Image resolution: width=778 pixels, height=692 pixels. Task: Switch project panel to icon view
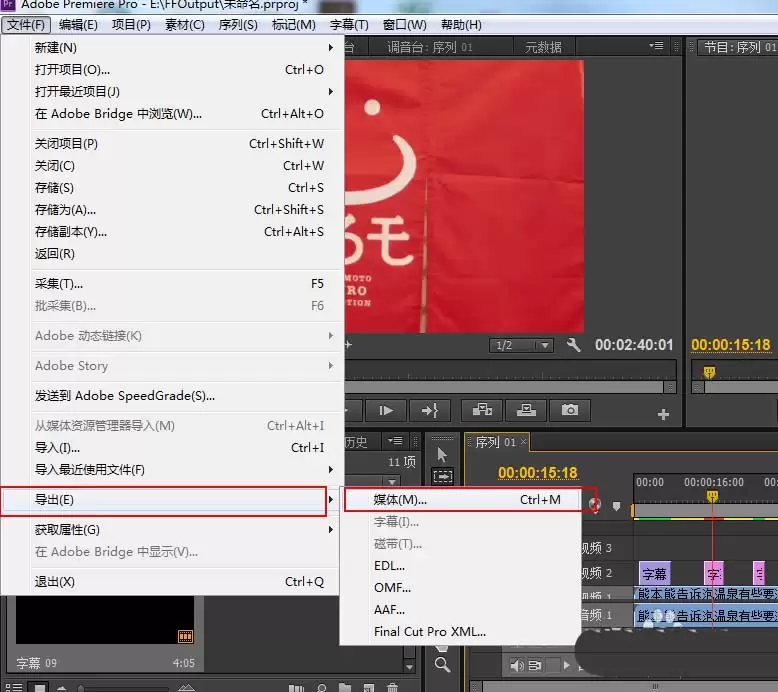tap(39, 688)
